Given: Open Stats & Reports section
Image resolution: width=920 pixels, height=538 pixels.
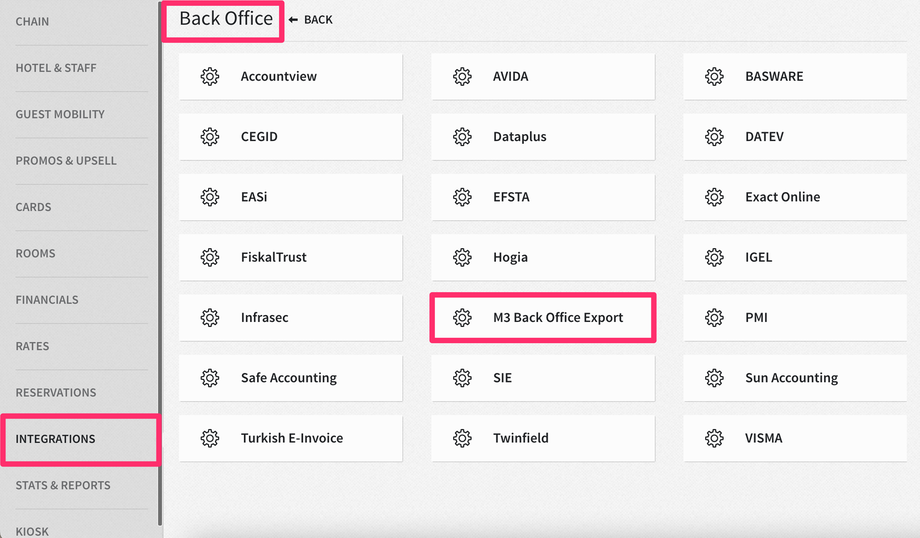Looking at the screenshot, I should [x=63, y=485].
